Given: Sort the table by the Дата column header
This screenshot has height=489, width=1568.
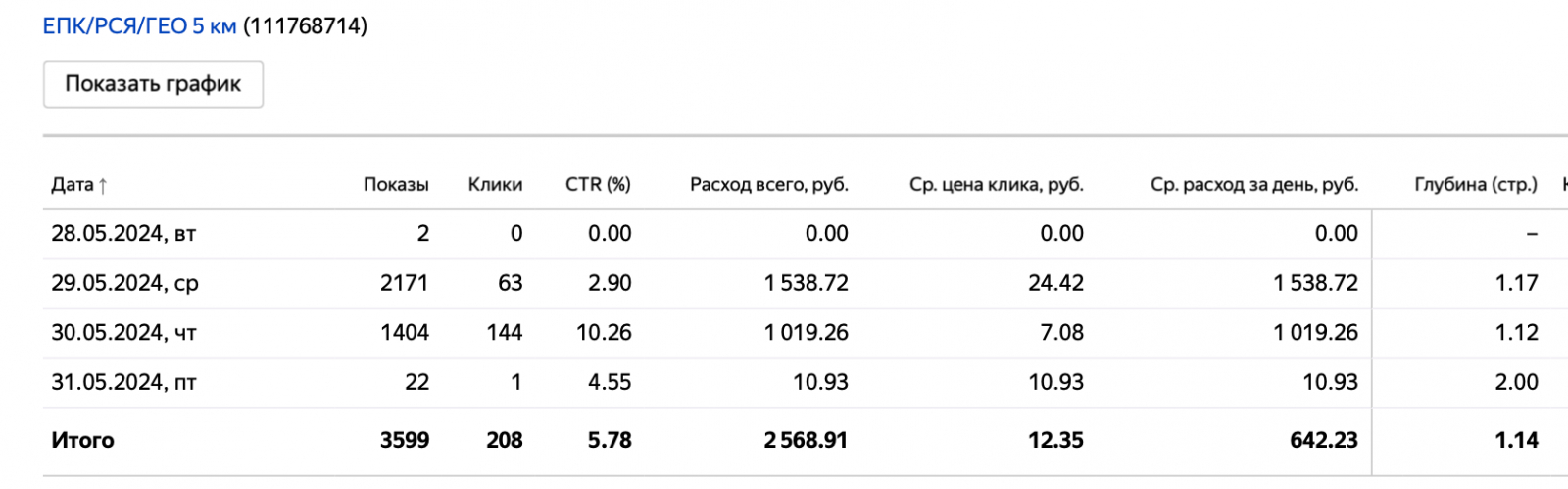Looking at the screenshot, I should 72,185.
